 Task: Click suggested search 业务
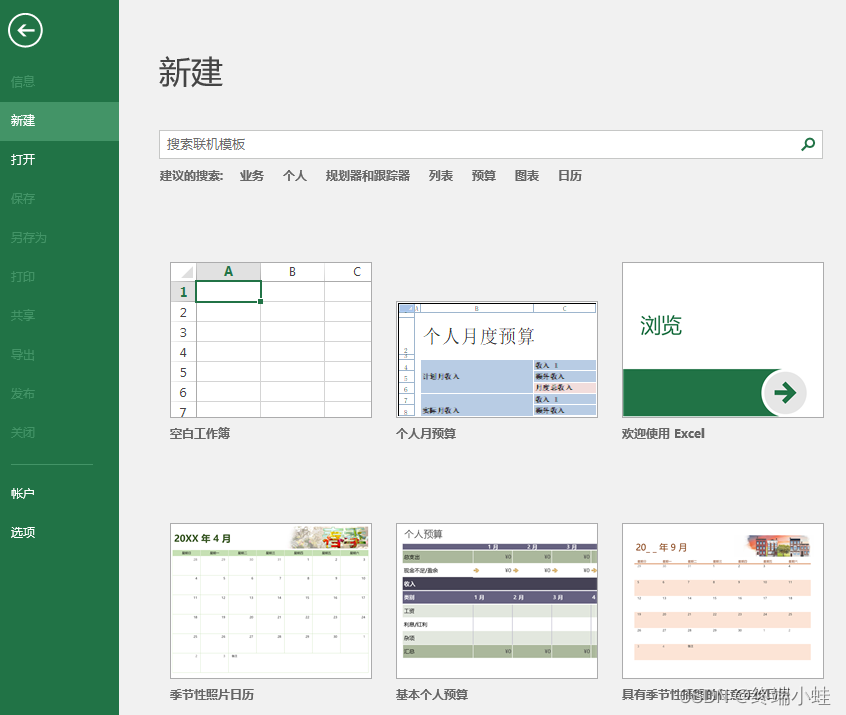pos(252,176)
